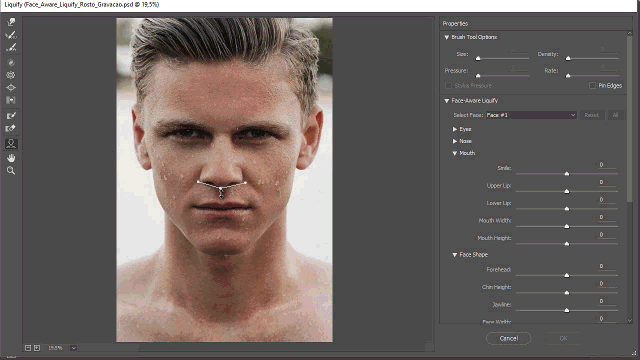Select the Freeze Mask tool
The height and width of the screenshot is (360, 640).
[11, 116]
